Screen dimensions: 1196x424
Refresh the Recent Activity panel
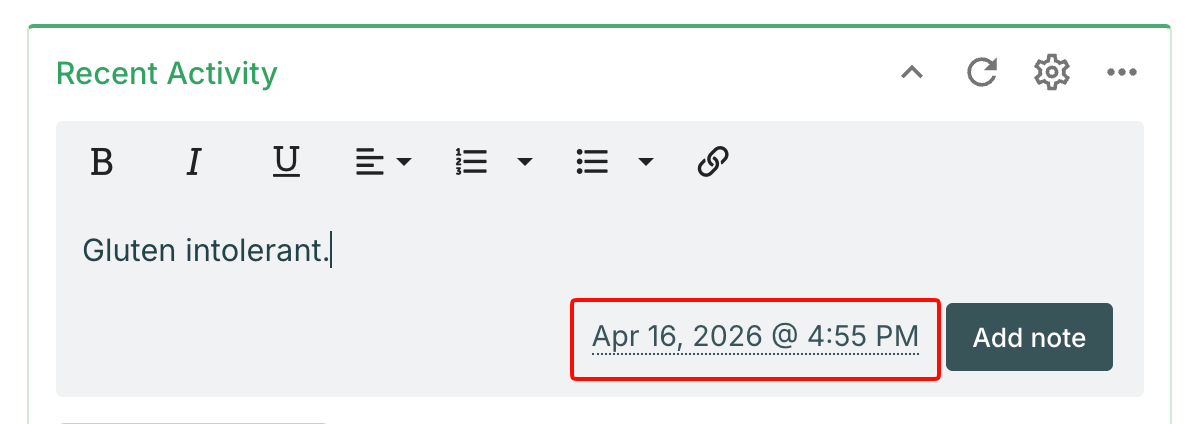(x=982, y=72)
